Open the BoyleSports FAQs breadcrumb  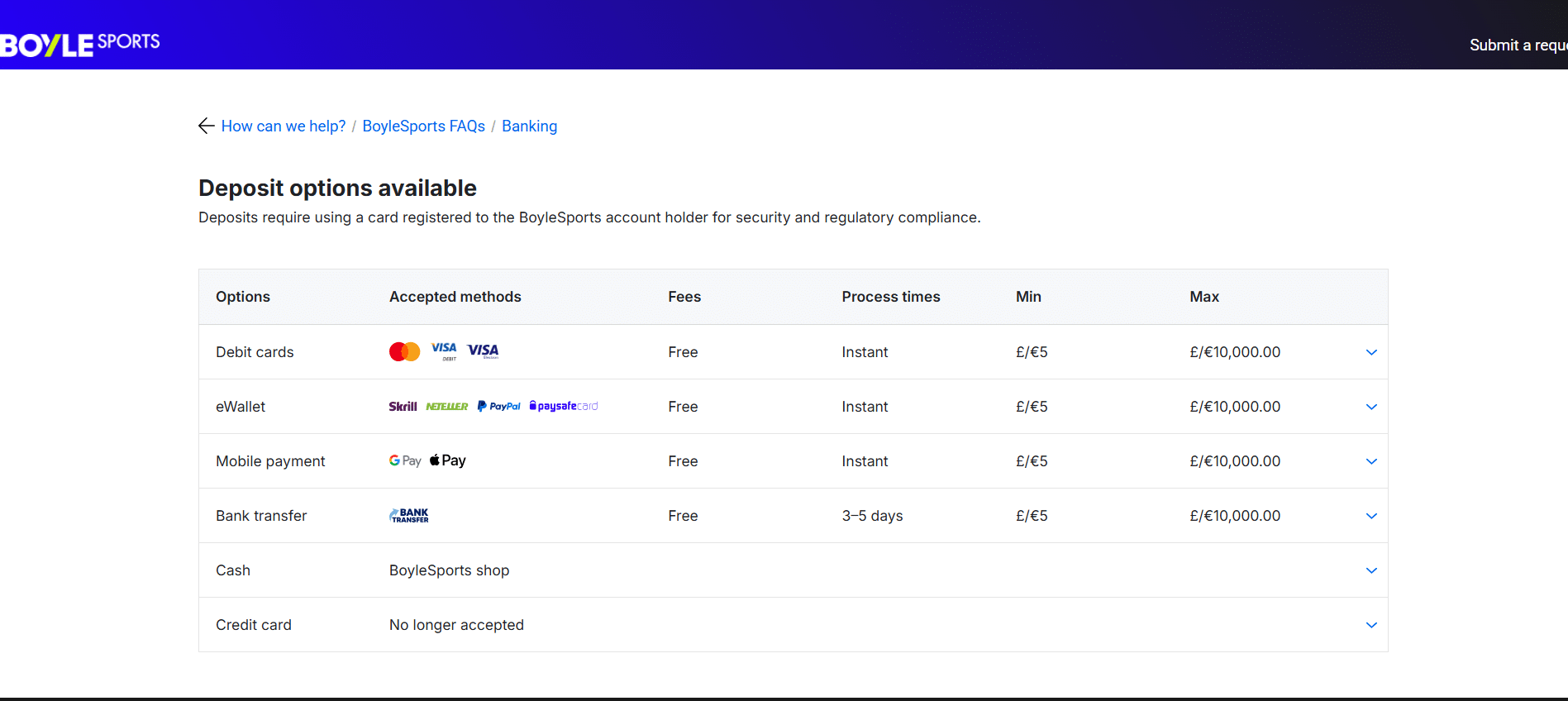point(424,126)
